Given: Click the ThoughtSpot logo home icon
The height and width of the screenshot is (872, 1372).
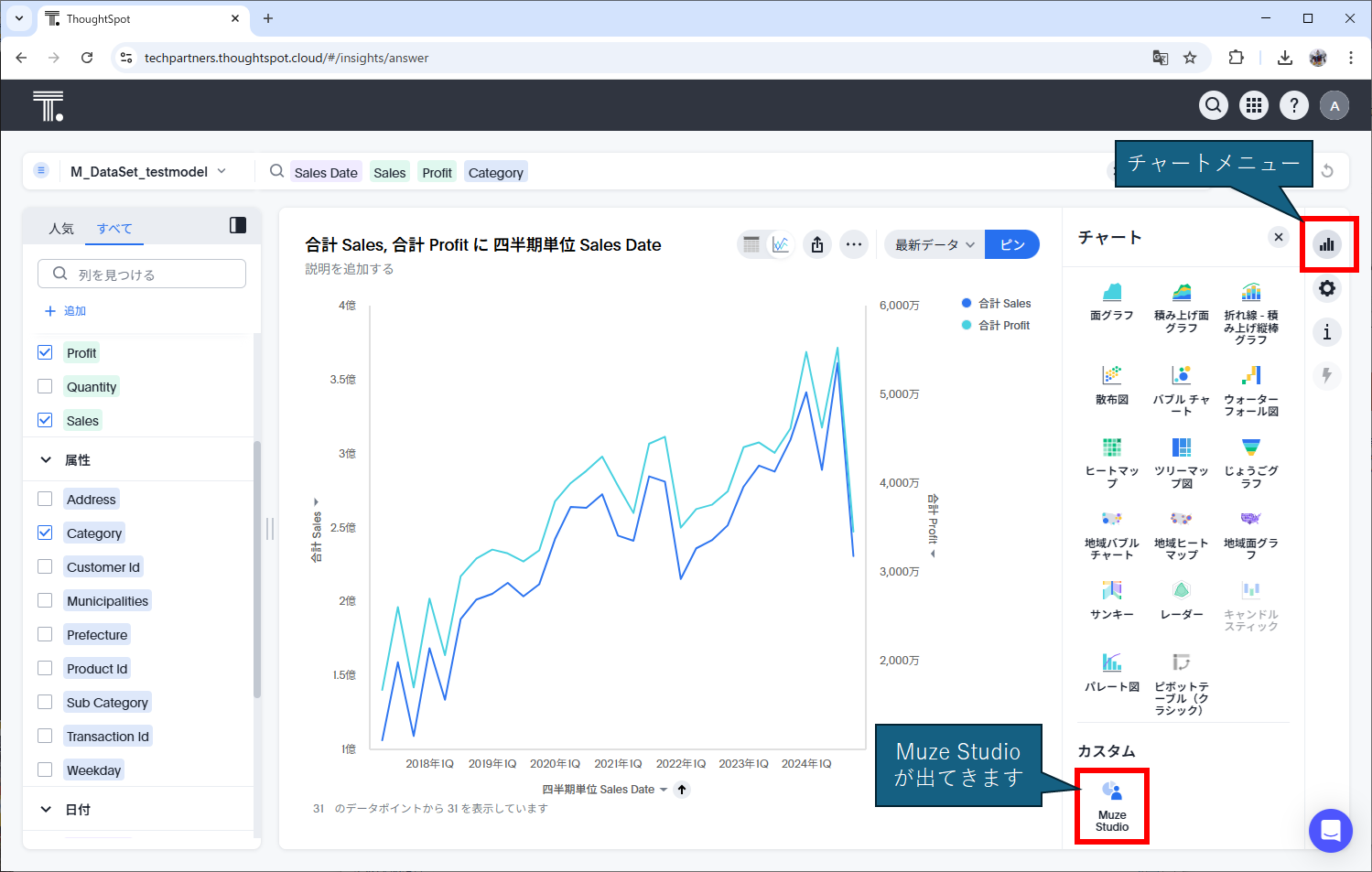Looking at the screenshot, I should click(x=48, y=106).
